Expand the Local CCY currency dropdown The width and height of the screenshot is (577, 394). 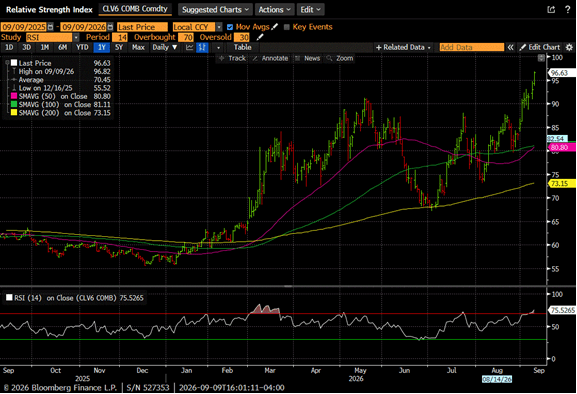pos(219,27)
